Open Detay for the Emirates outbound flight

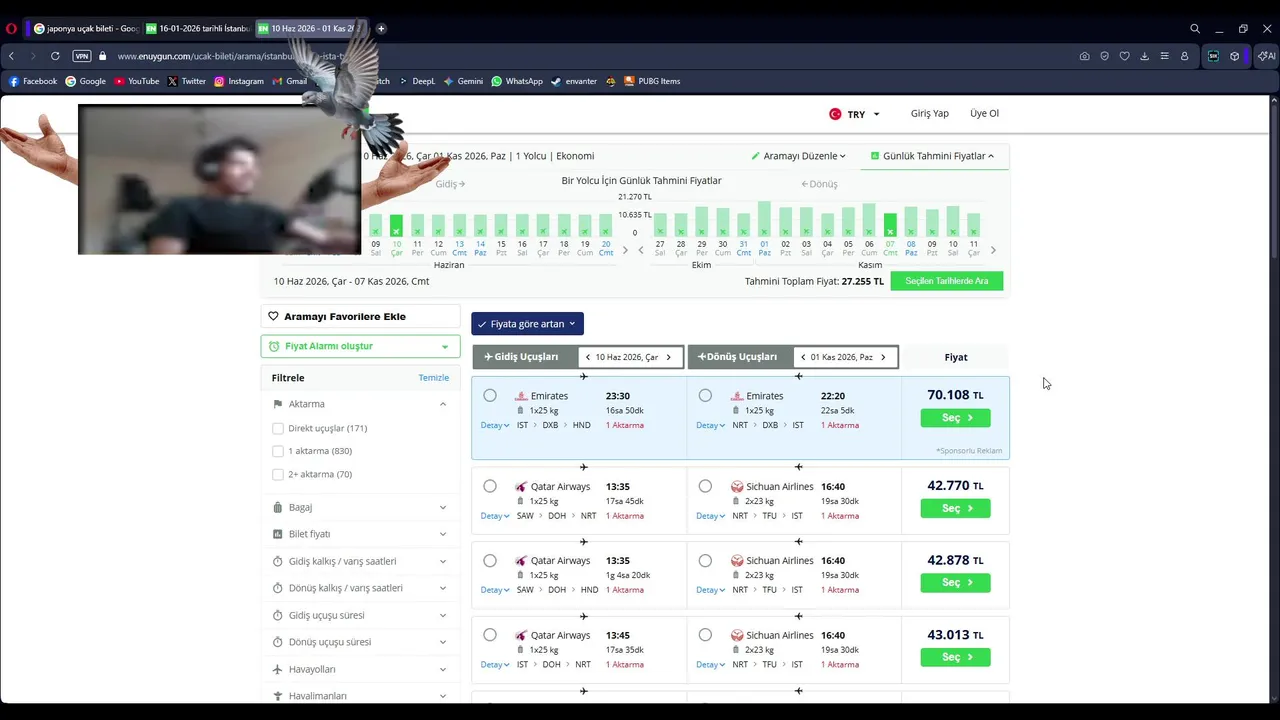click(x=495, y=425)
